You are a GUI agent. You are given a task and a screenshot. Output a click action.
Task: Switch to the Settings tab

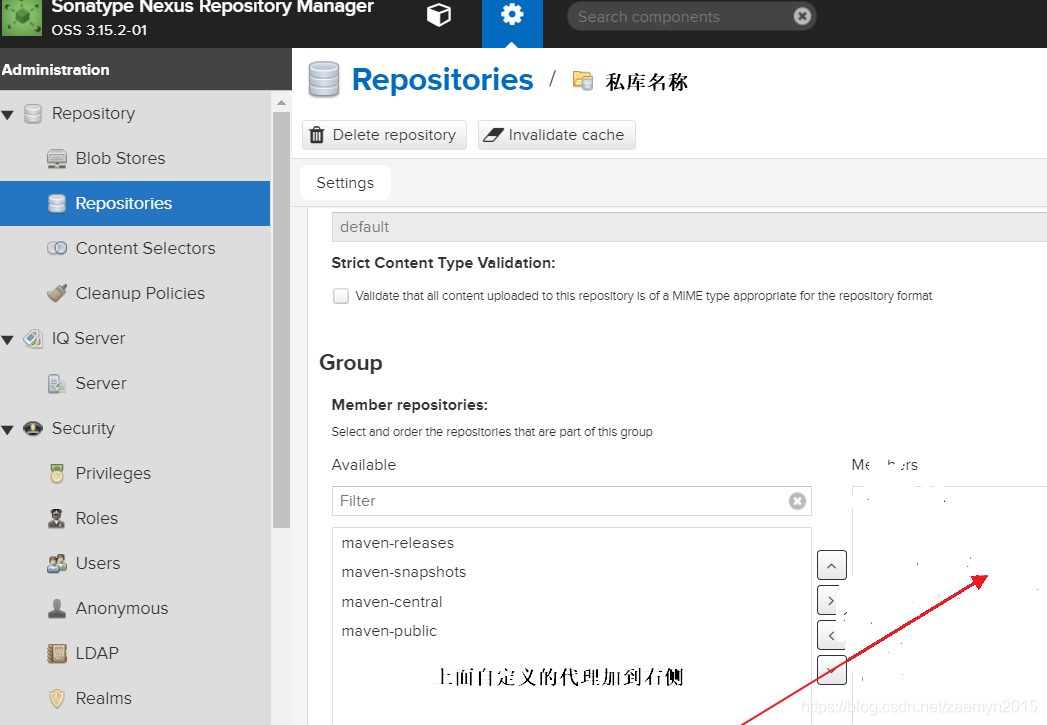click(x=345, y=183)
